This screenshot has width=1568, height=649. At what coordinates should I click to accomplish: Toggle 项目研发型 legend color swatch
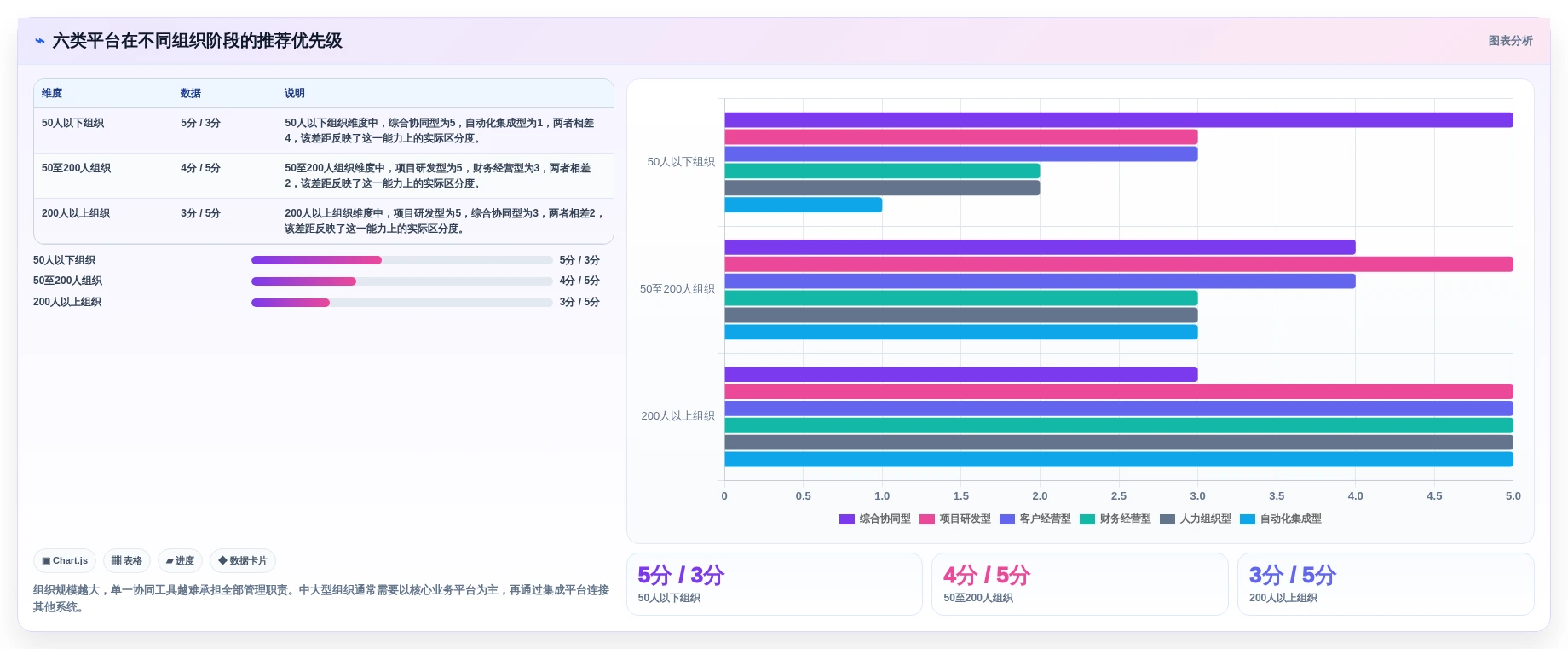[926, 519]
